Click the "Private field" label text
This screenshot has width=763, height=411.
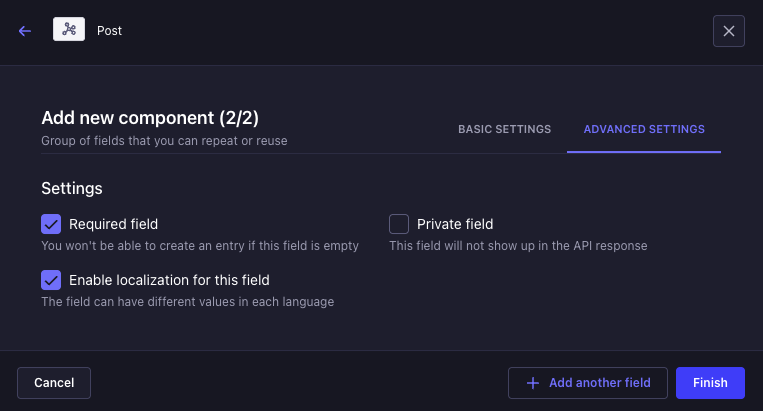click(455, 224)
